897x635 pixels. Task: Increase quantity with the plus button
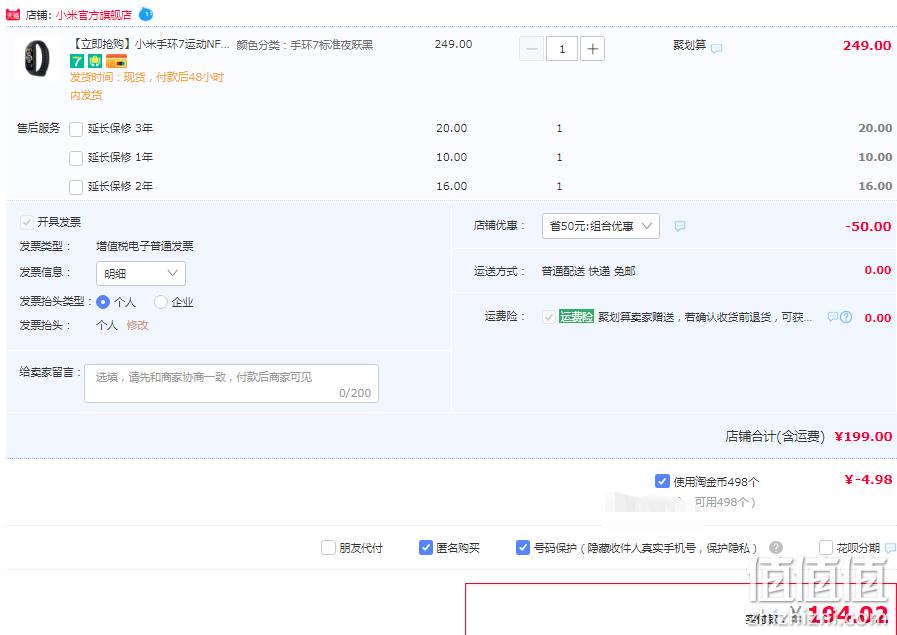[x=593, y=49]
